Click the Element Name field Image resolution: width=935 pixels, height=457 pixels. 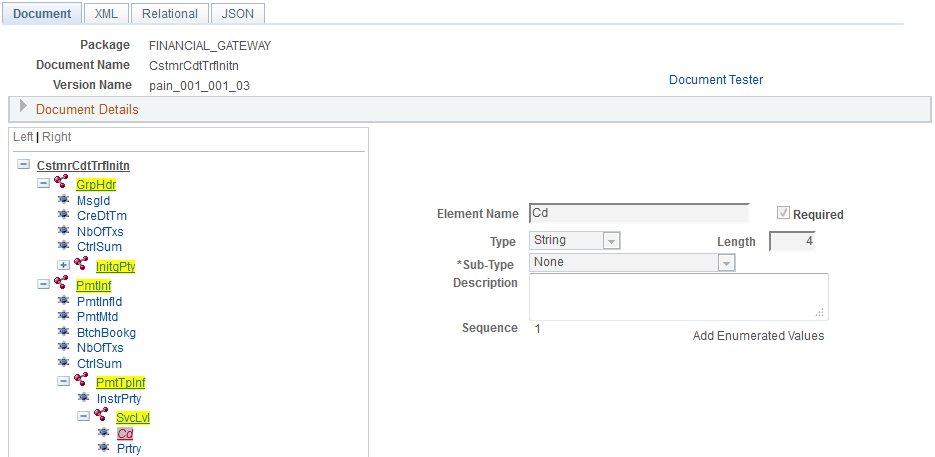click(639, 214)
